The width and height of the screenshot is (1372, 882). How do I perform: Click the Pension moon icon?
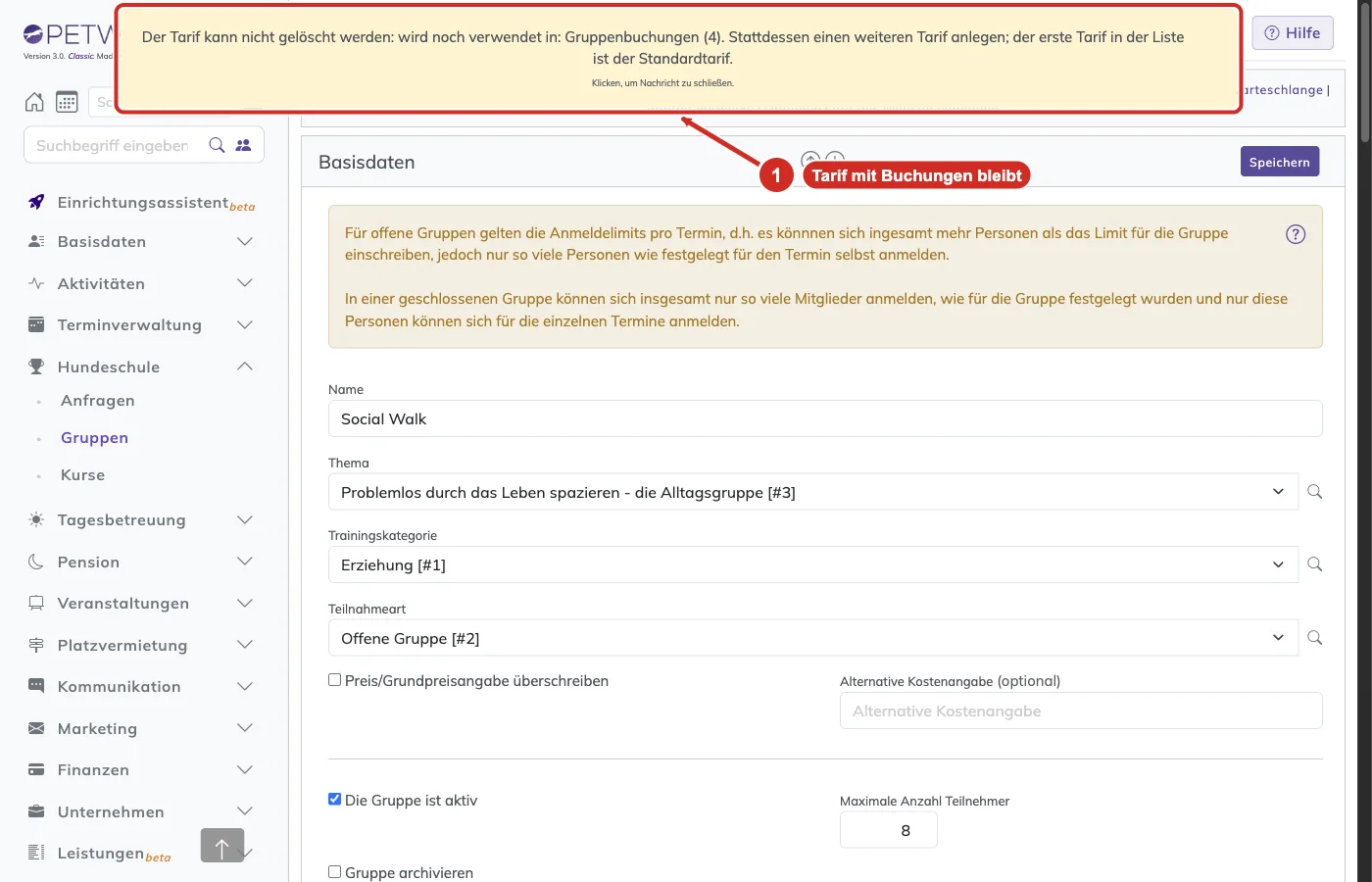tap(36, 562)
